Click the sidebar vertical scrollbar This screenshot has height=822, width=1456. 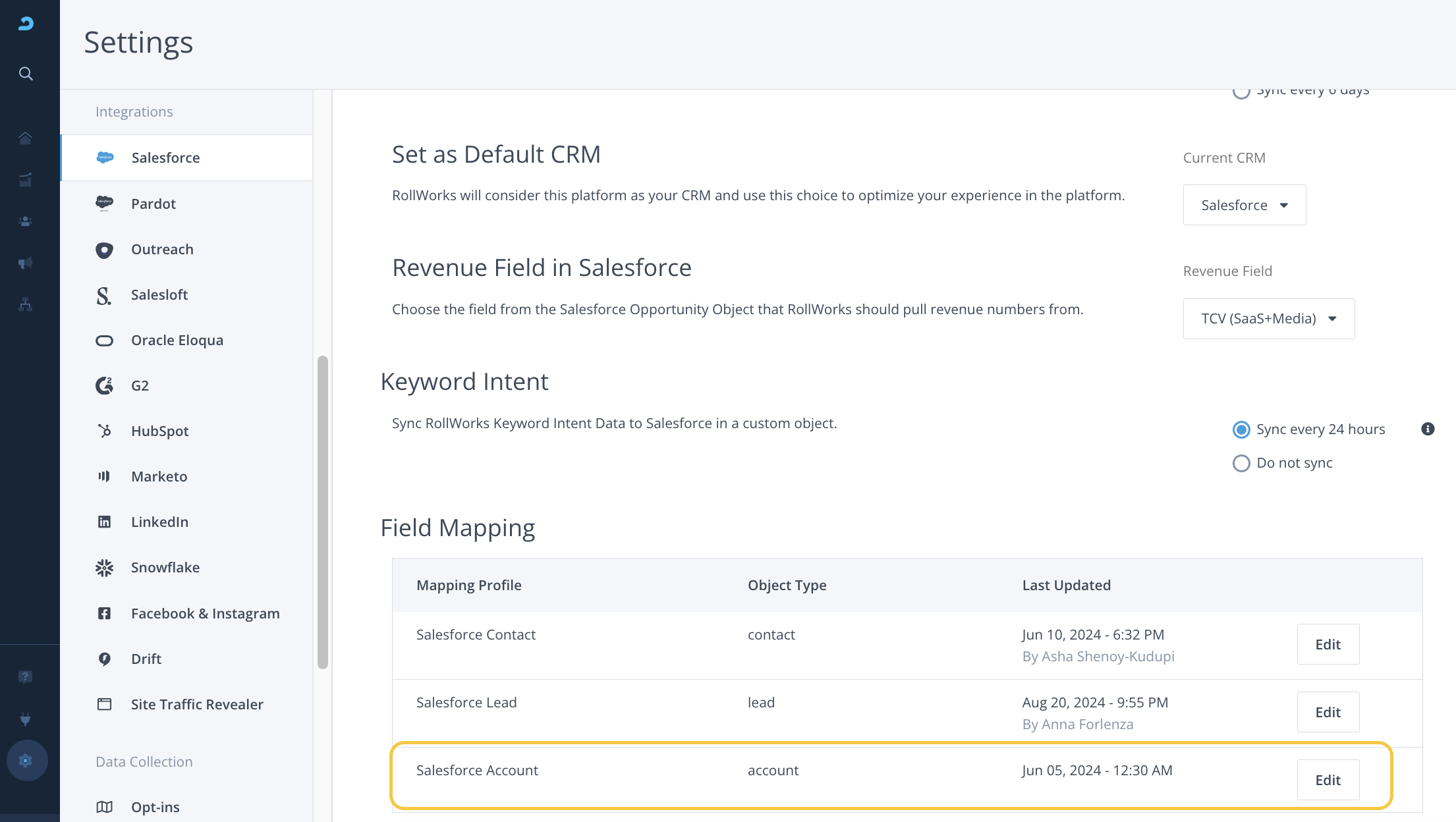pyautogui.click(x=323, y=512)
